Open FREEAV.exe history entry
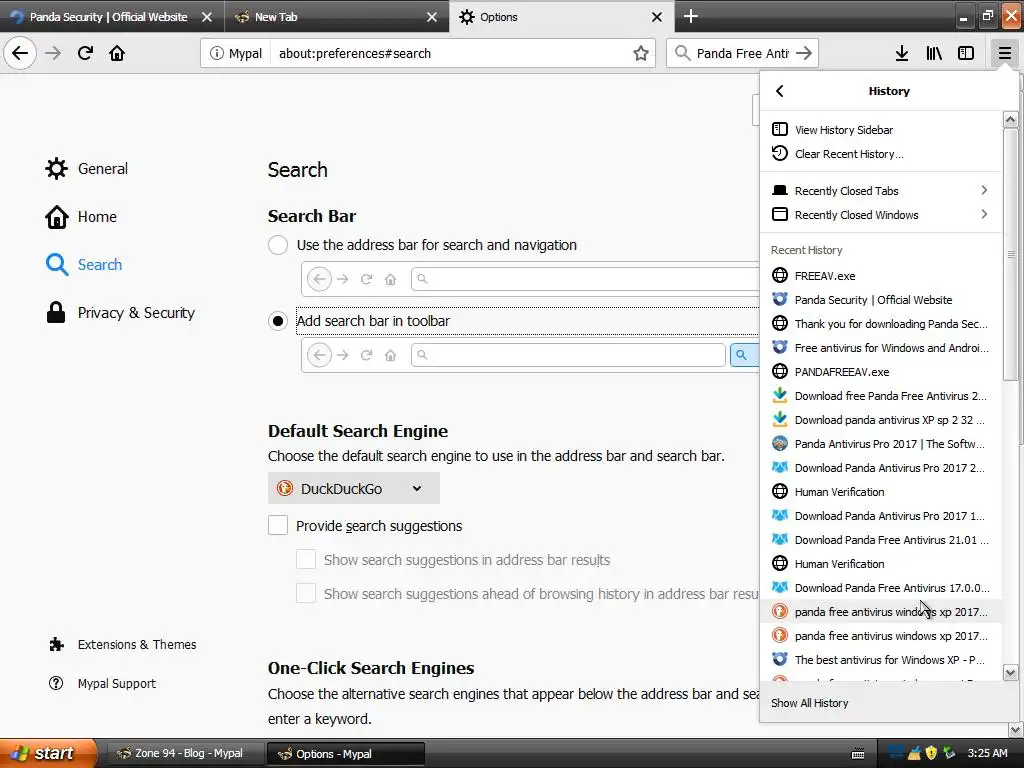Screen dimensions: 1024x768 tap(880, 276)
